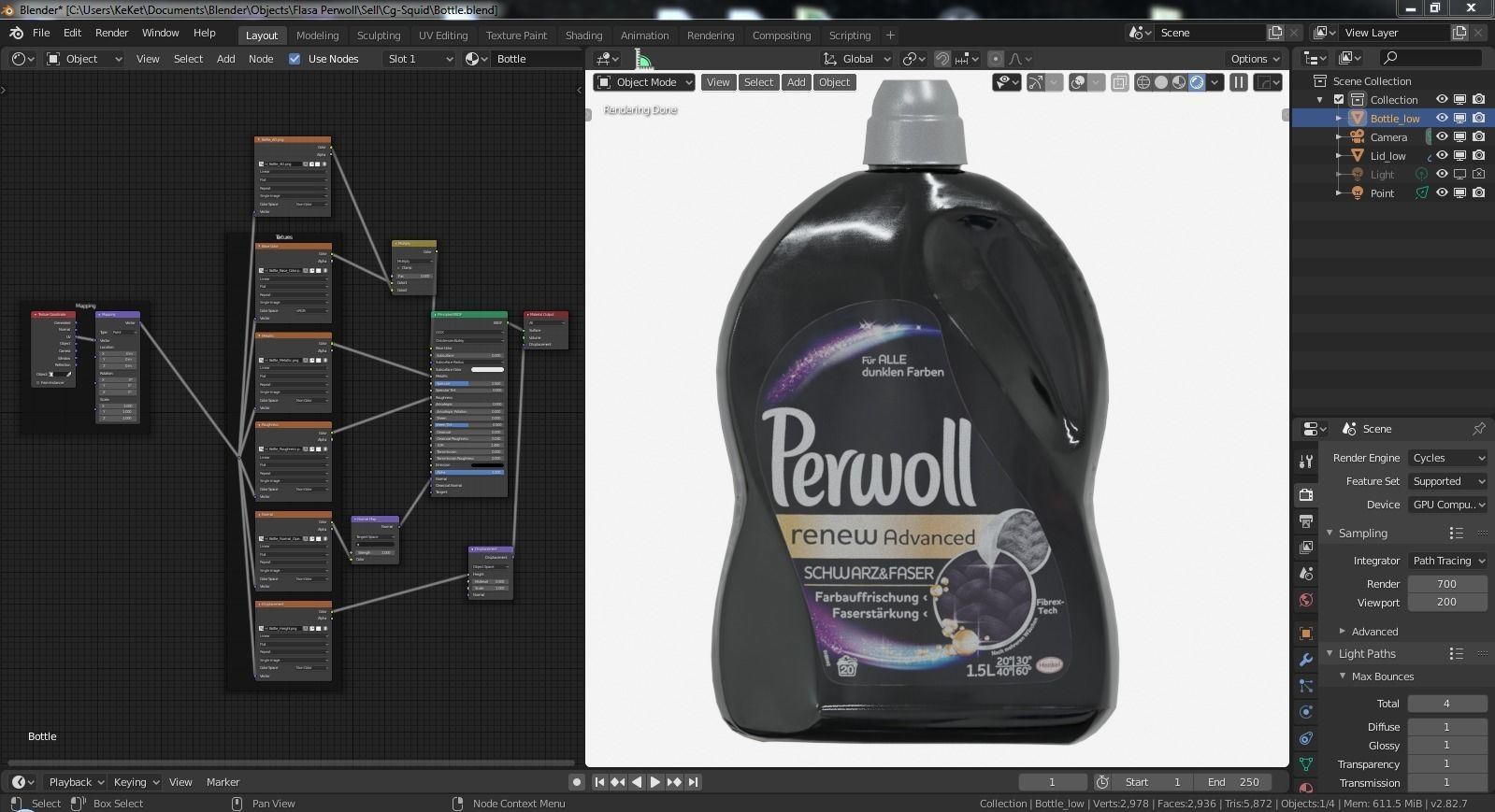Jump to first frame in timeline
The image size is (1495, 812).
click(x=599, y=782)
